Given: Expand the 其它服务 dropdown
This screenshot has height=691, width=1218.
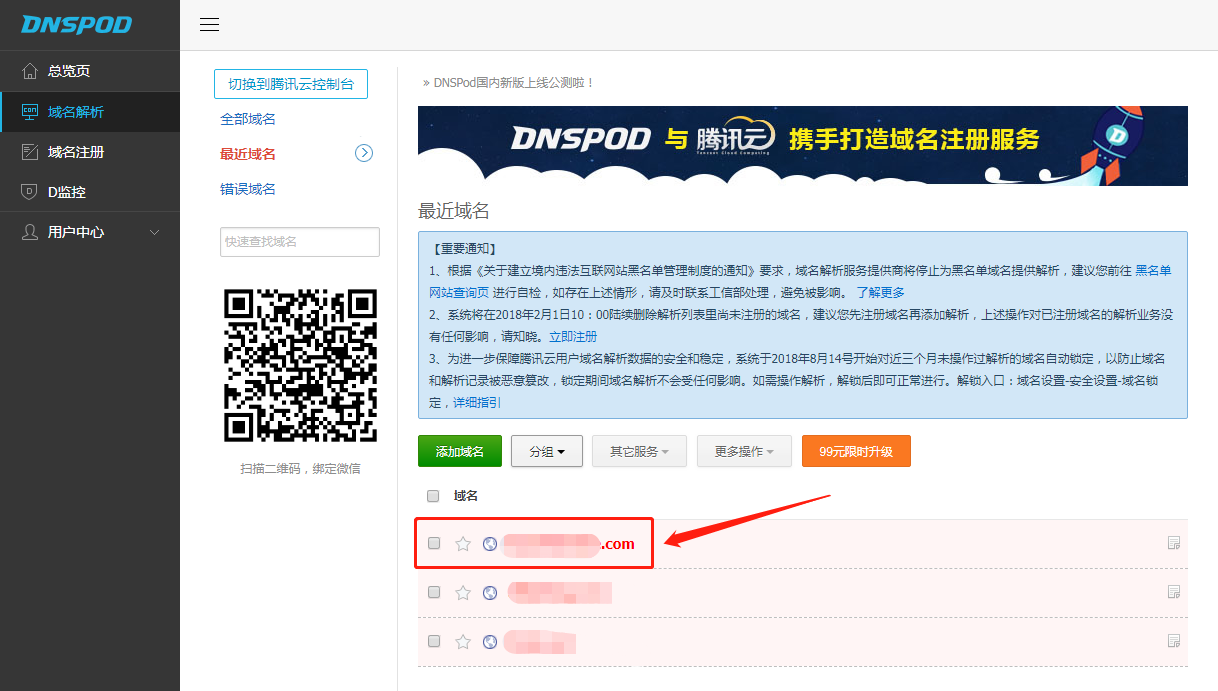Looking at the screenshot, I should [638, 451].
